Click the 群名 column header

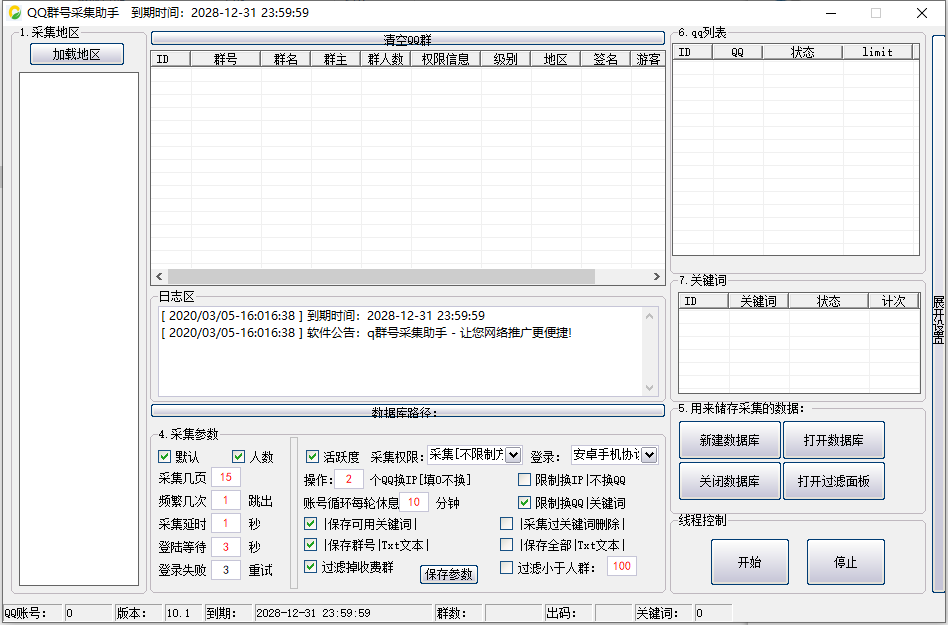(285, 59)
